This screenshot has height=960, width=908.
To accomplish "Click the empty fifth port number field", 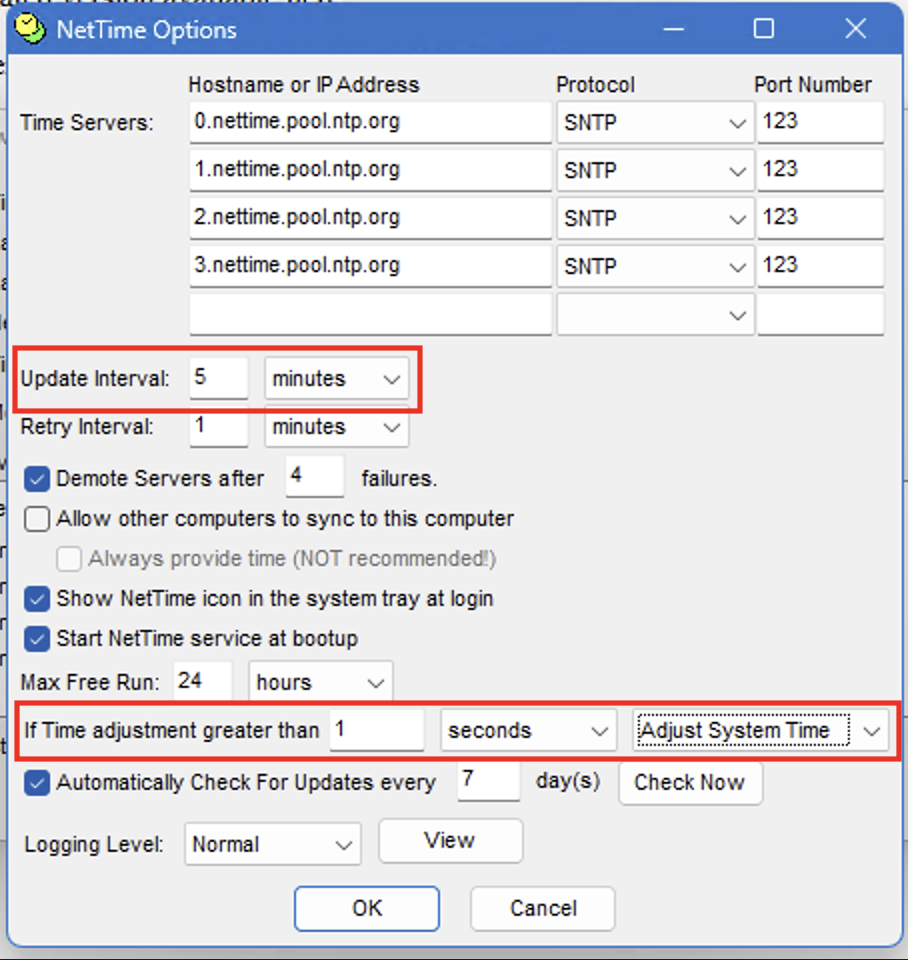I will [820, 314].
